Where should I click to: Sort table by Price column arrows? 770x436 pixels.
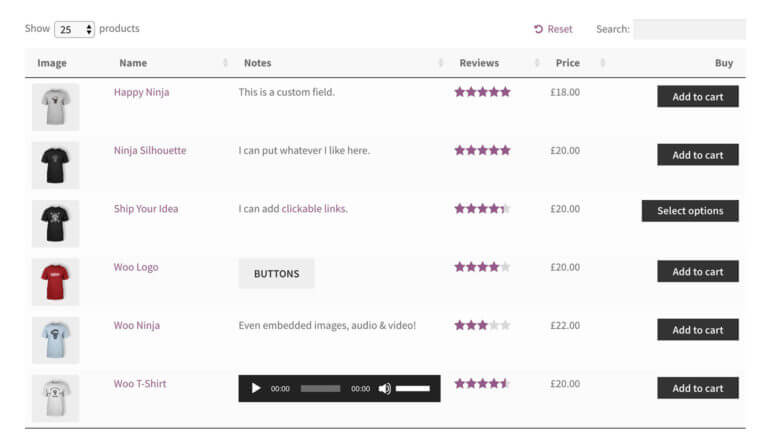coord(603,63)
